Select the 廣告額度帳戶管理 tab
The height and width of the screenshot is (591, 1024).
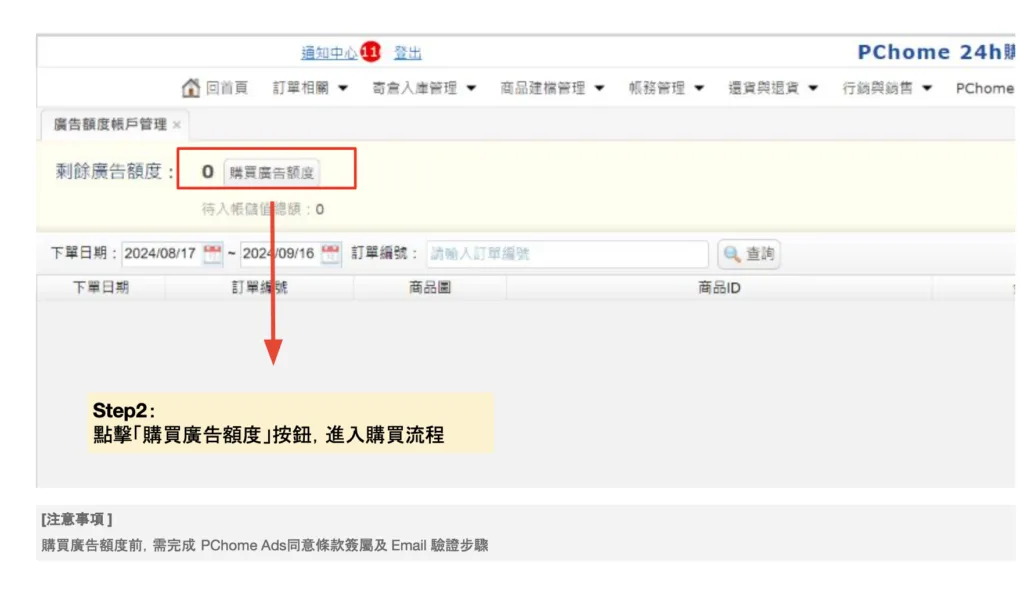[110, 125]
